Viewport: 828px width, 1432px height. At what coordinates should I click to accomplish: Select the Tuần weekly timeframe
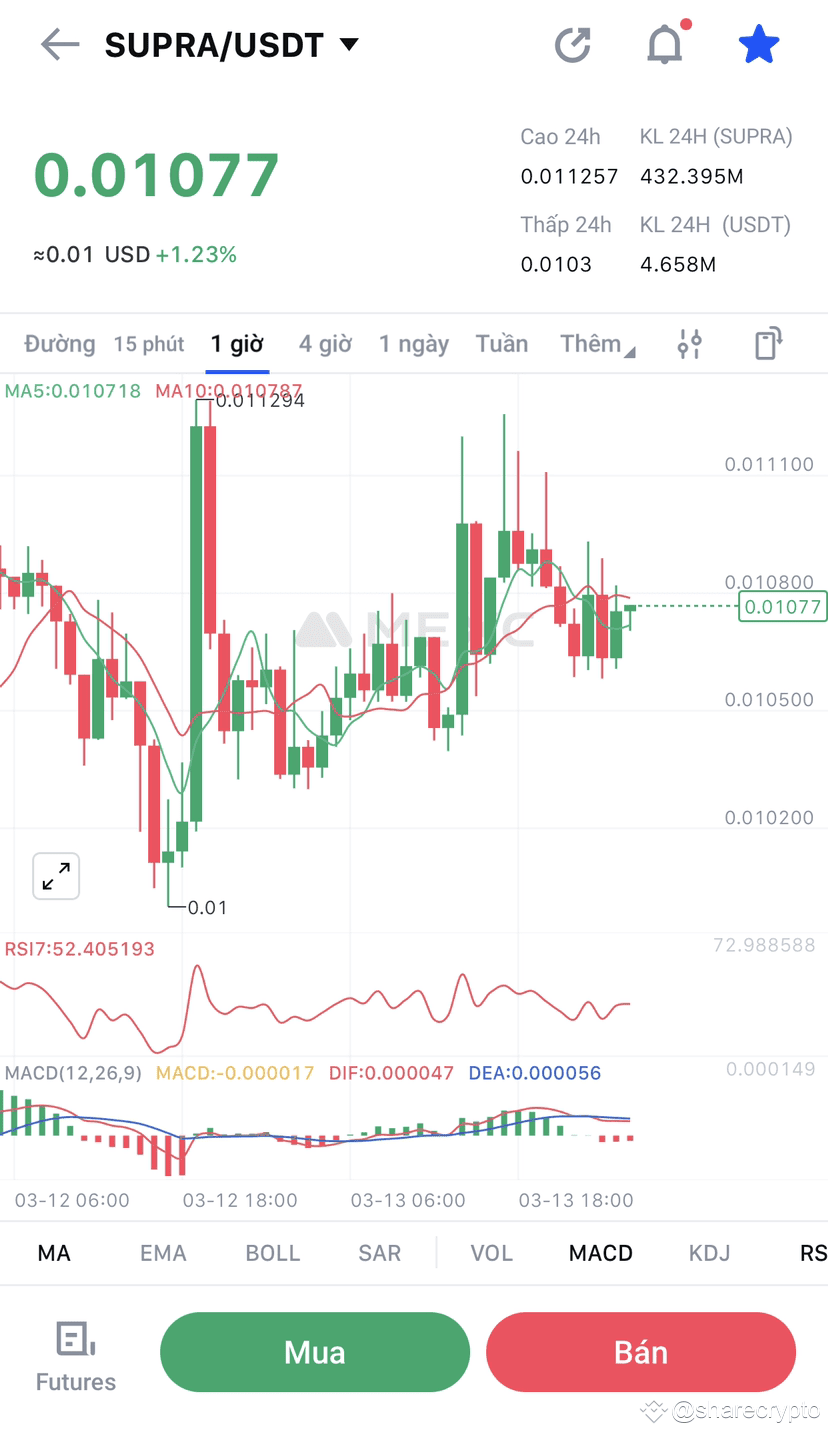pos(502,344)
